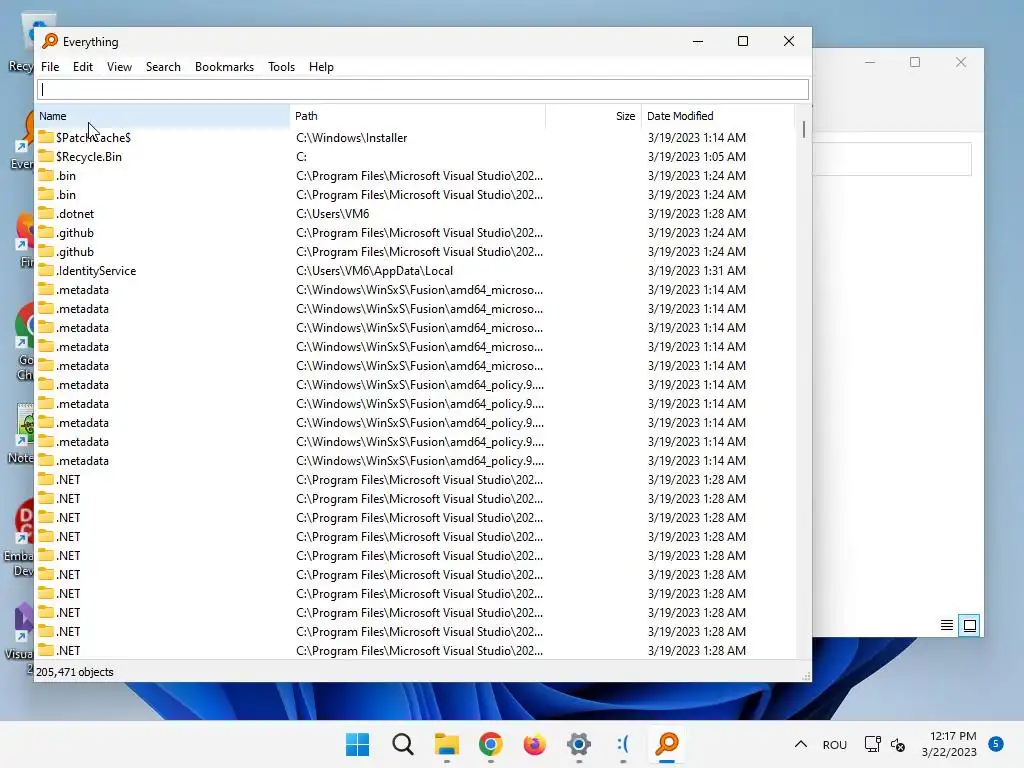This screenshot has width=1024, height=768.
Task: Click path C:\Users\VM6 in .dotnet row
Action: 332,214
